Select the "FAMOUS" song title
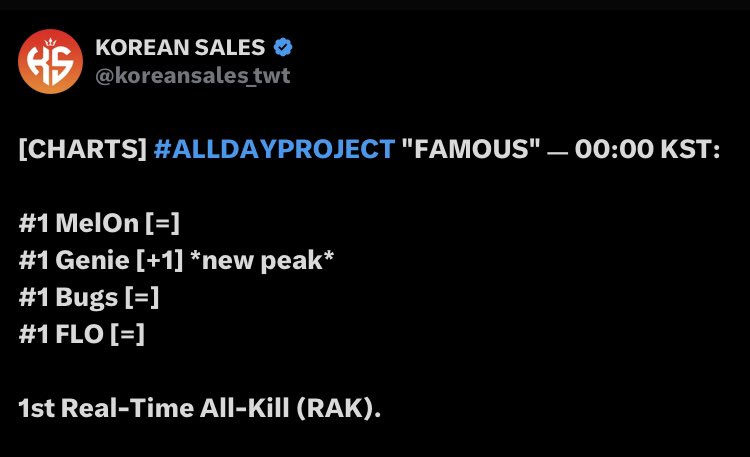The image size is (750, 457). coord(471,149)
